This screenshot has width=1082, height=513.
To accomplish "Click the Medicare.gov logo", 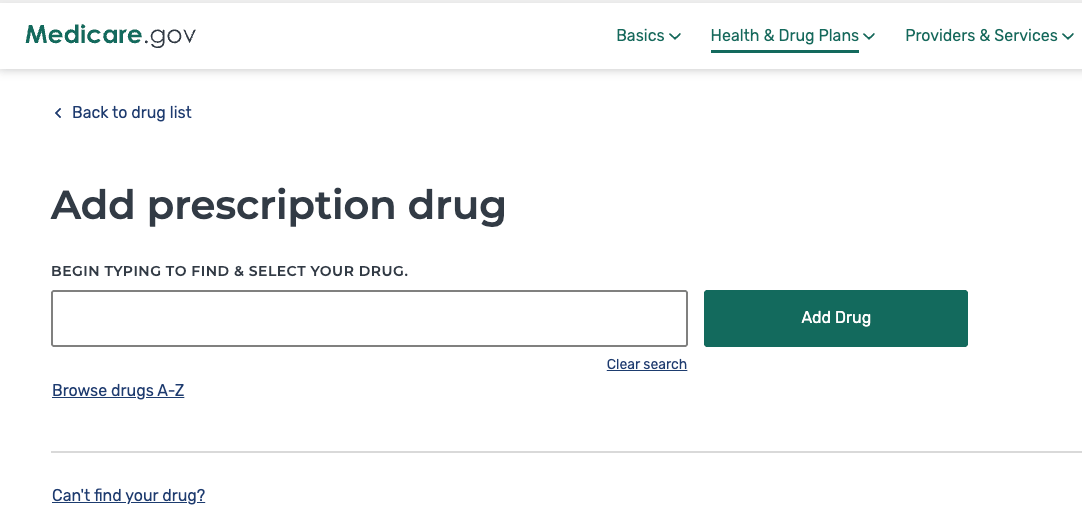I will [x=111, y=35].
